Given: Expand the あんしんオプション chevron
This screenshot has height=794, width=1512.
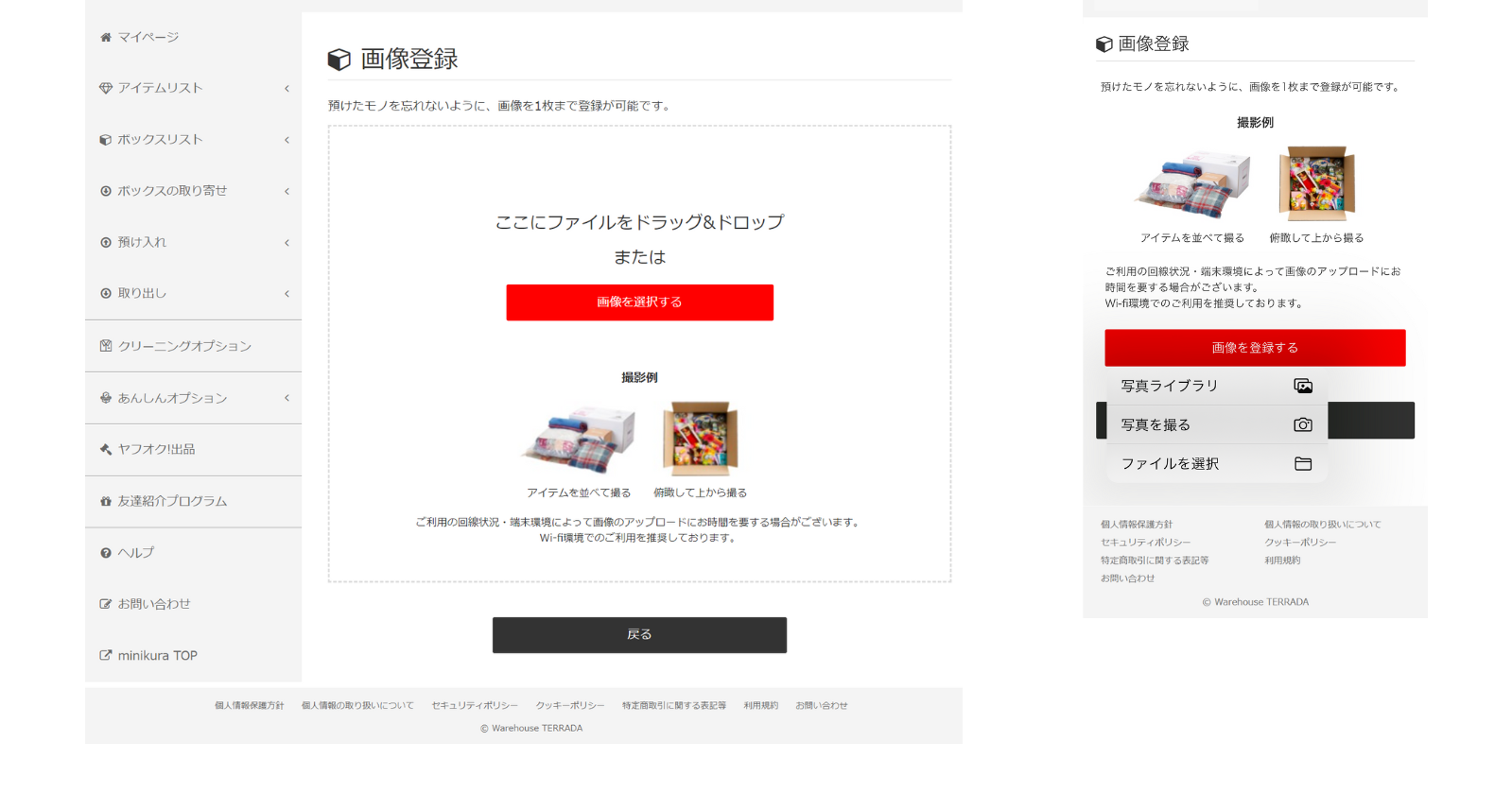Looking at the screenshot, I should [287, 398].
